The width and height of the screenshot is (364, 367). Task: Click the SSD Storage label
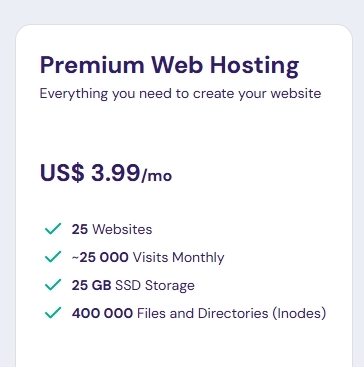coord(155,286)
